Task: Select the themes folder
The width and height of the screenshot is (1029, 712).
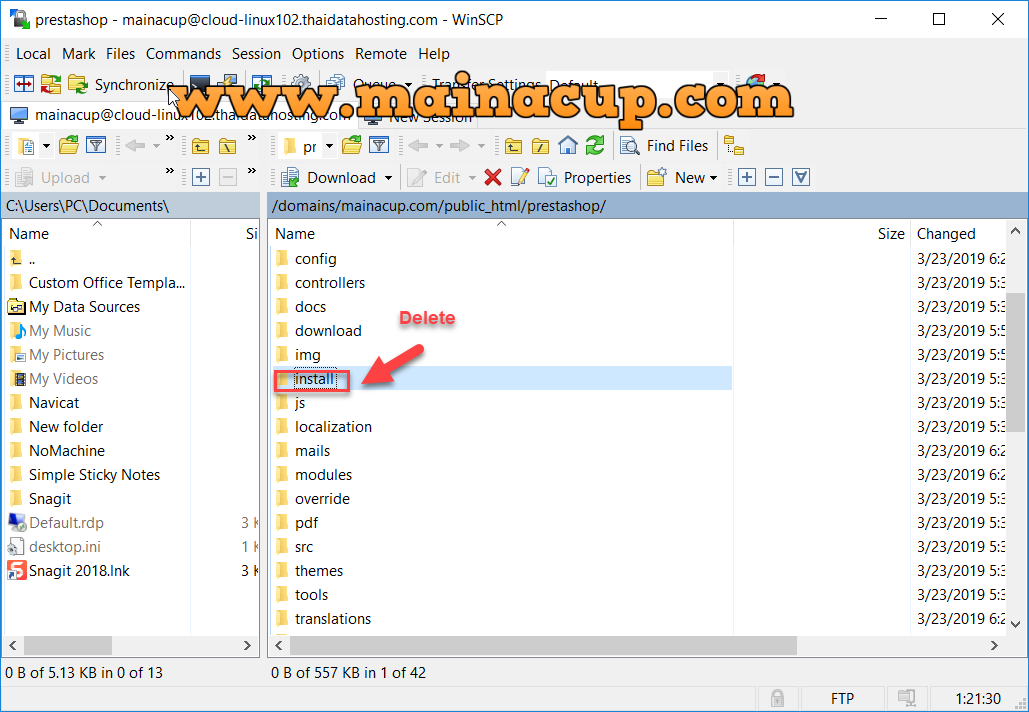Action: (318, 571)
